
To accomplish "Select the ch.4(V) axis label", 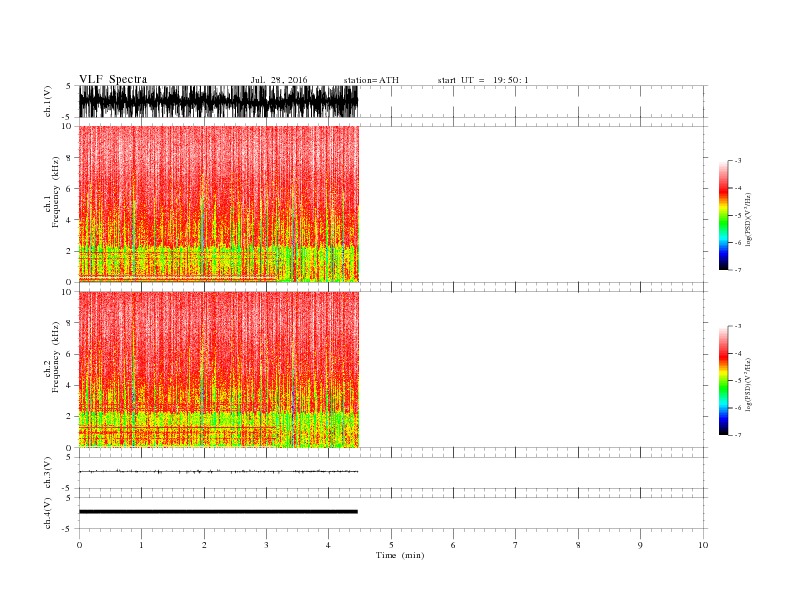I will coord(48,513).
